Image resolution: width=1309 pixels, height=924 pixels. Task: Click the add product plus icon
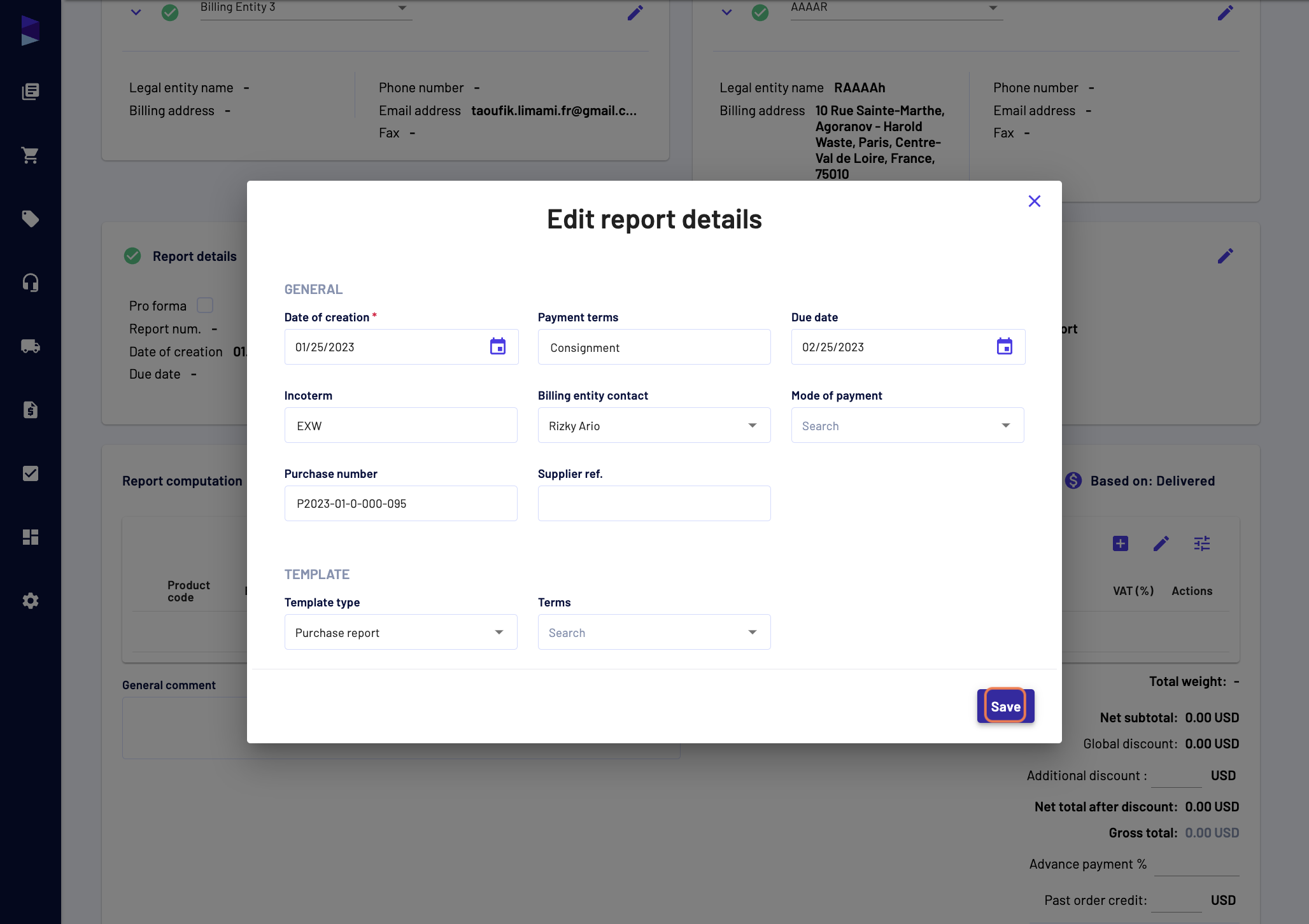[x=1121, y=543]
